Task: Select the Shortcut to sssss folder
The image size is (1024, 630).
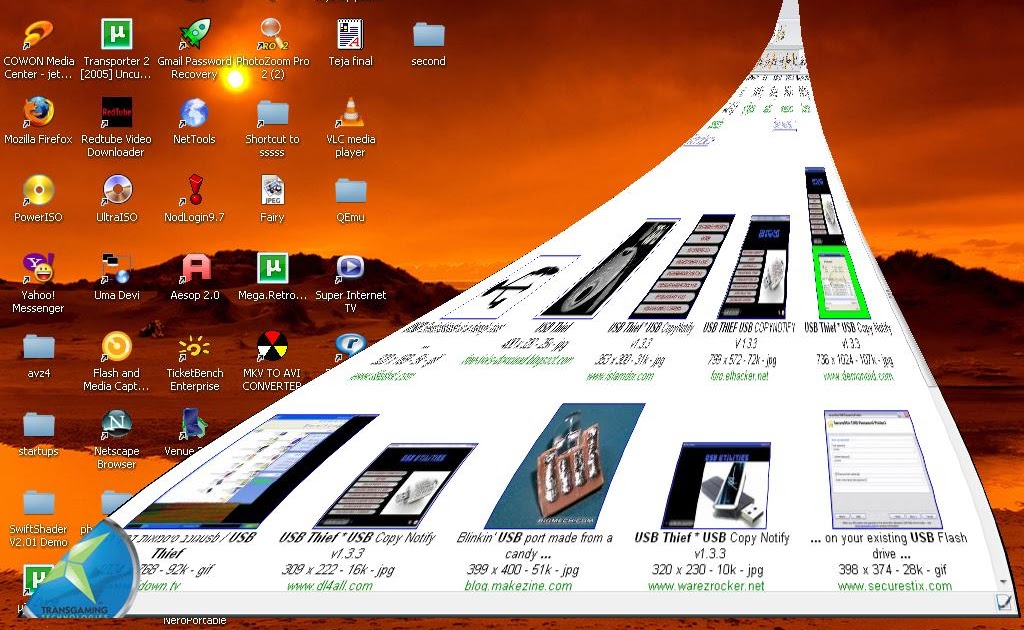Action: 272,112
